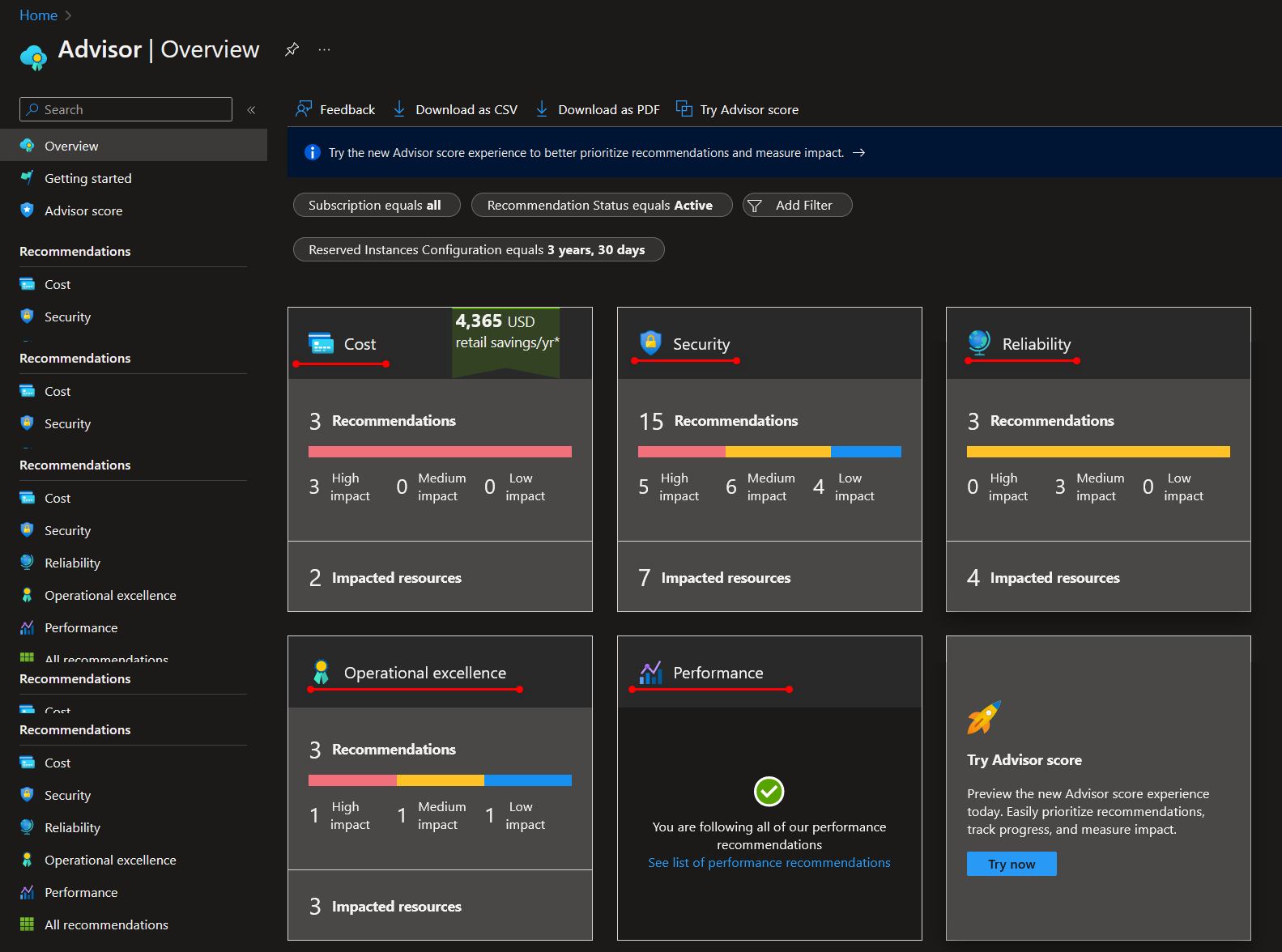Viewport: 1282px width, 952px height.
Task: Click the Add Filter button
Action: pos(798,205)
